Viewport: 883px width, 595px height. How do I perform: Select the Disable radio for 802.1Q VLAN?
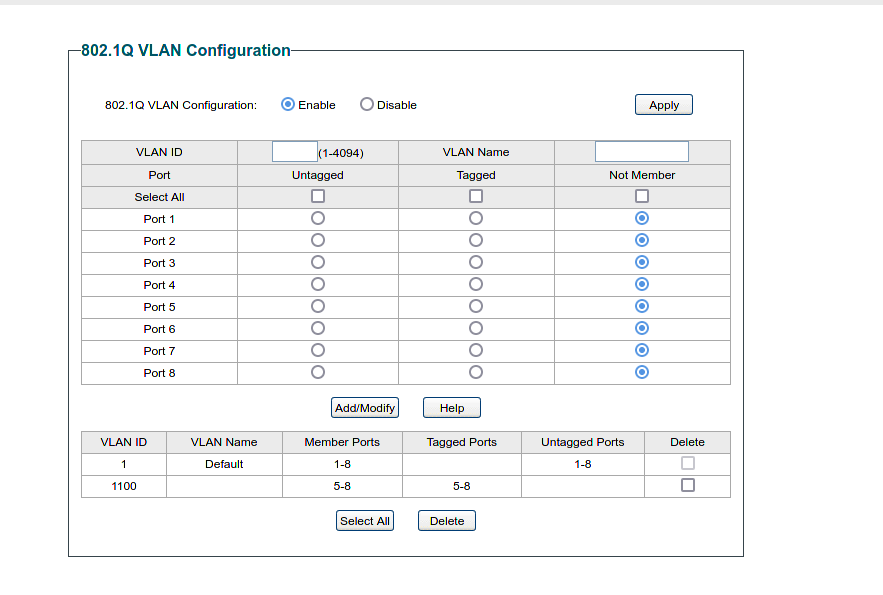pyautogui.click(x=367, y=105)
